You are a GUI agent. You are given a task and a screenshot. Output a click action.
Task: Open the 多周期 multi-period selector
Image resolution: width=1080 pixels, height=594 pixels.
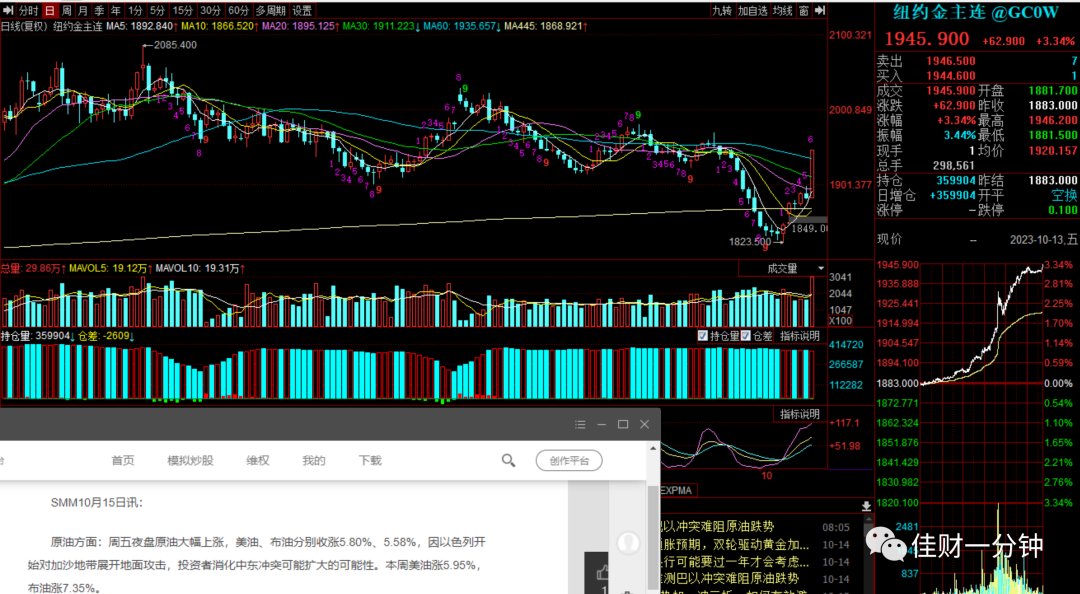[270, 10]
